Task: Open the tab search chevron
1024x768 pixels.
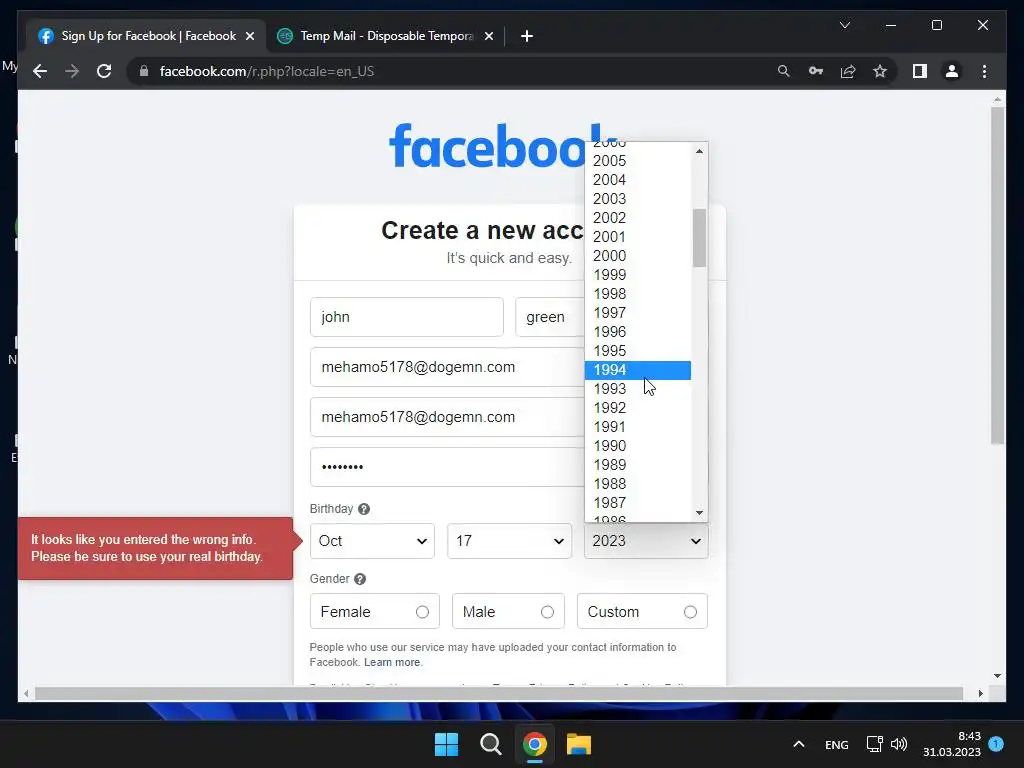Action: point(844,25)
